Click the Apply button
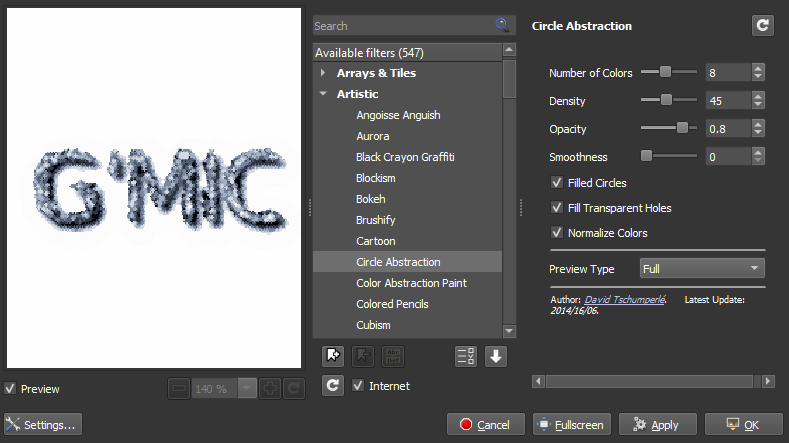Screen dimensions: 789x443 click(658, 424)
